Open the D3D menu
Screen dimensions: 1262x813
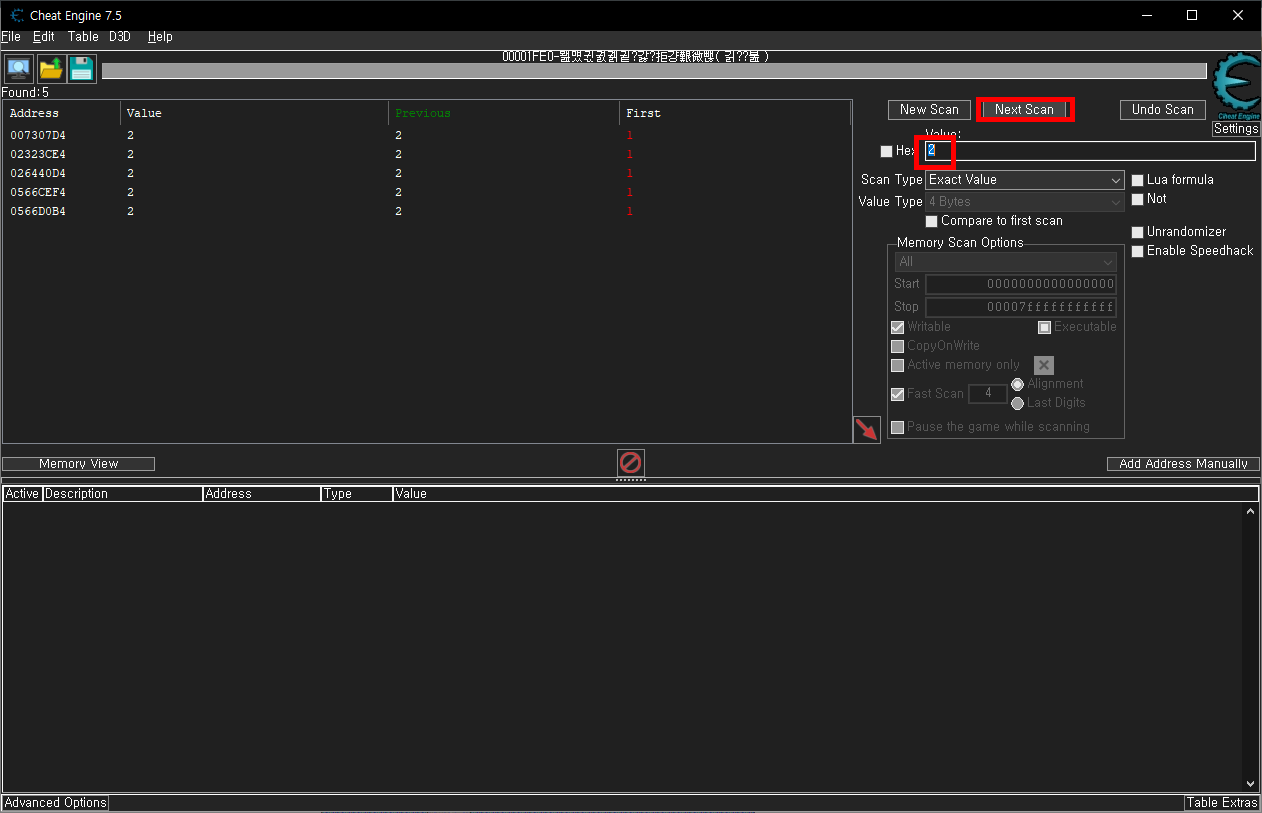point(120,37)
